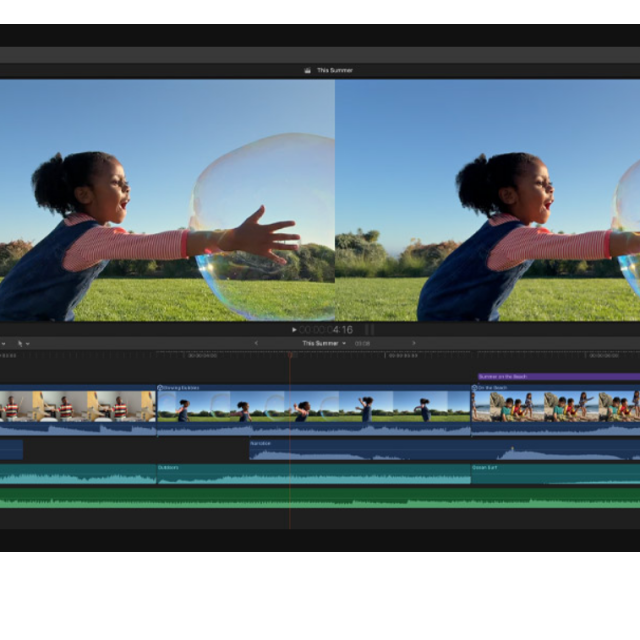Click the left viewer showing girl with bubble
Viewport: 640px width, 640px height.
click(167, 200)
